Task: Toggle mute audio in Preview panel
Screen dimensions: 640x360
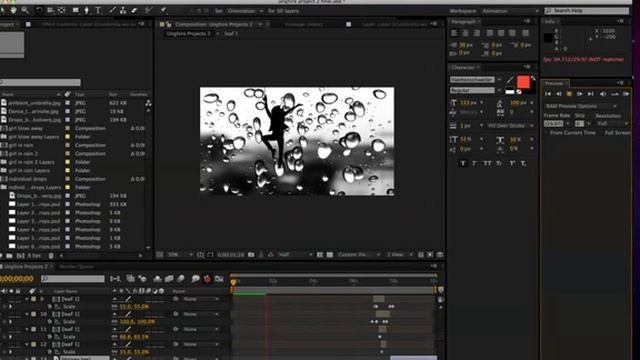Action: 603,94
